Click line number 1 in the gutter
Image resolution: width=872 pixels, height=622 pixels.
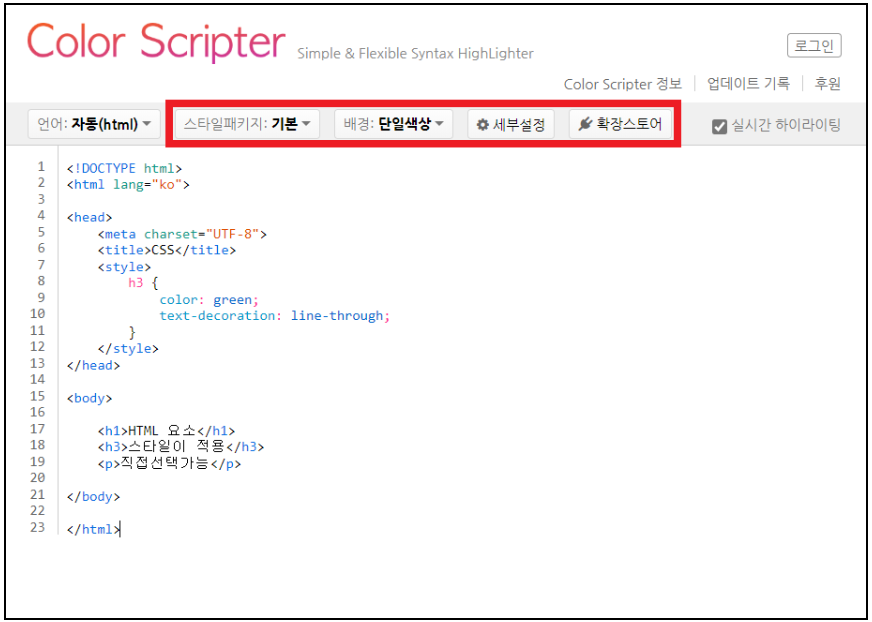tap(41, 166)
